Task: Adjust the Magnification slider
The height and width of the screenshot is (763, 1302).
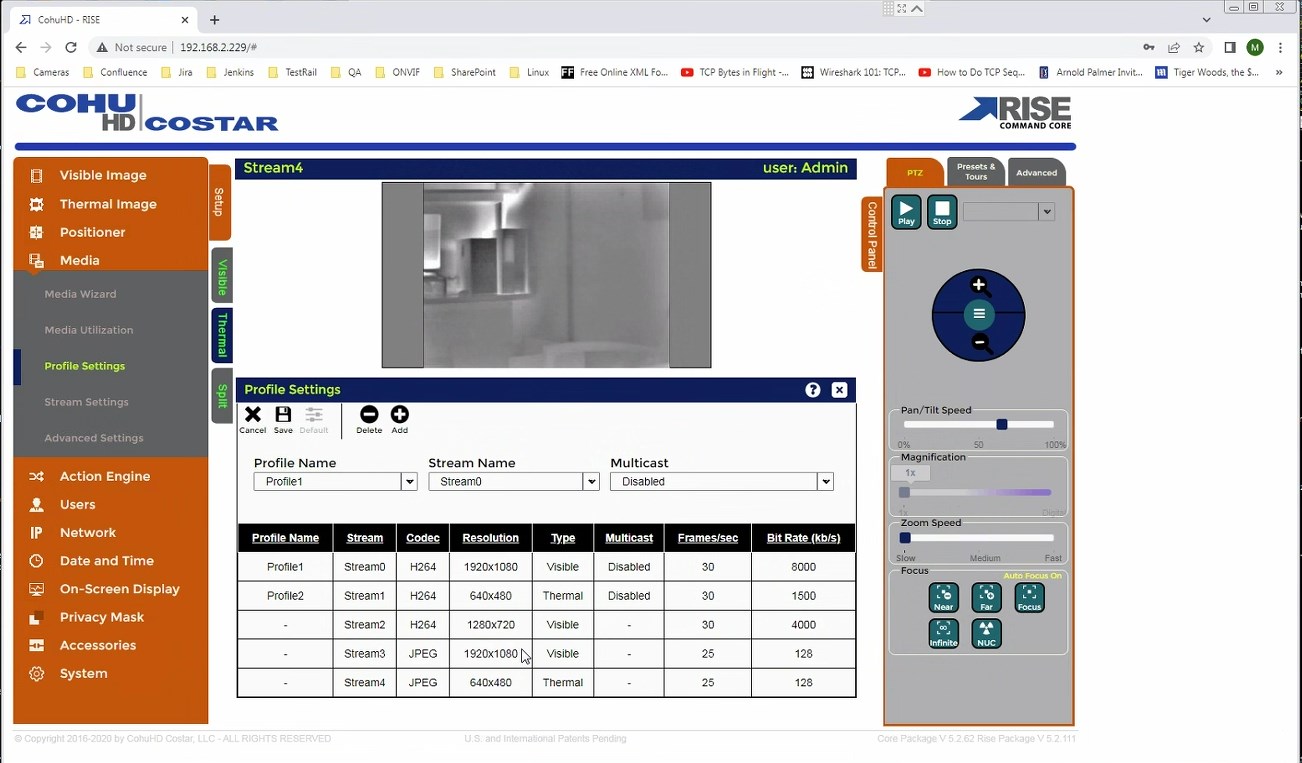Action: [x=904, y=492]
